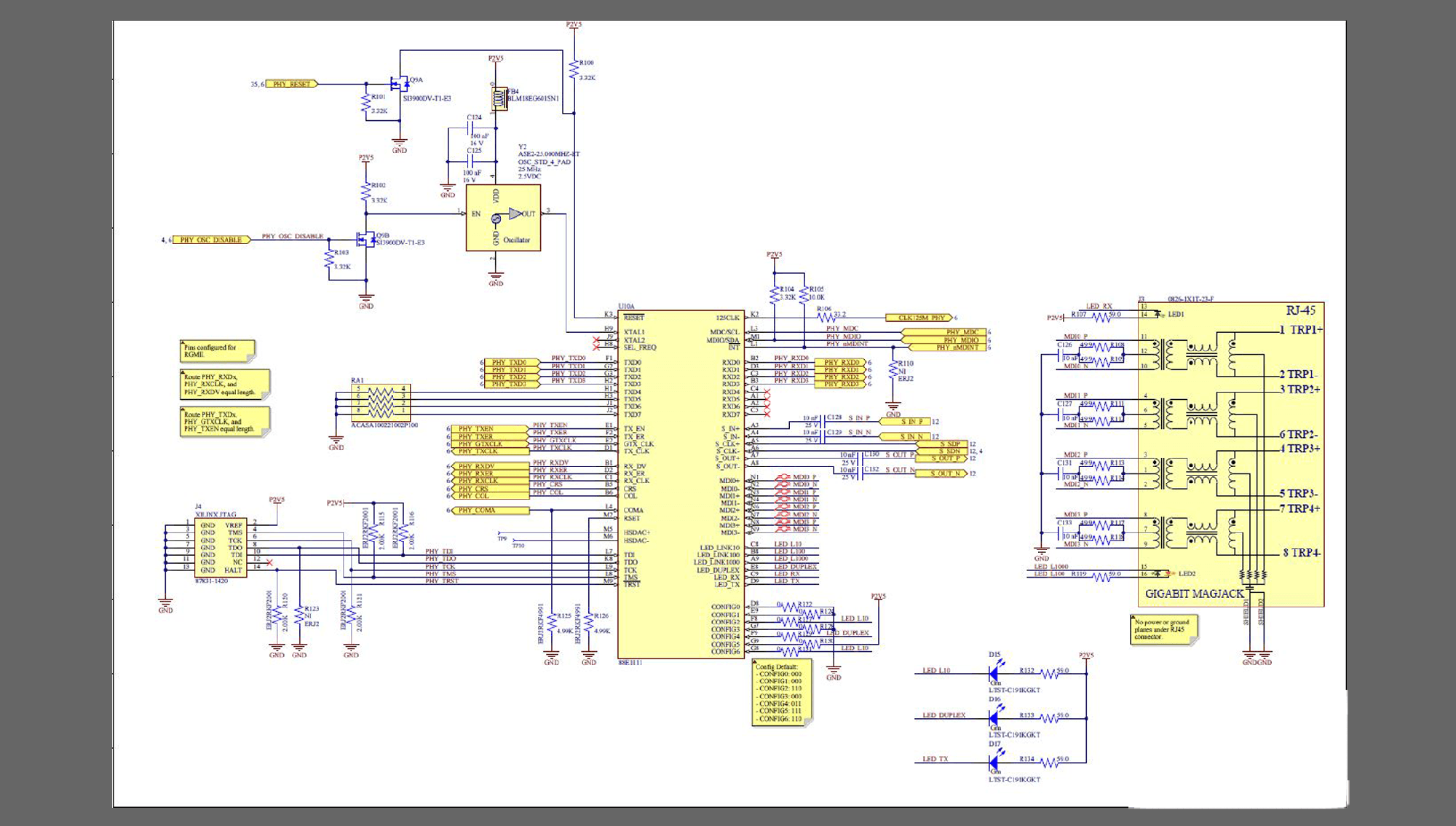This screenshot has height=826, width=1456.
Task: Select the PHY_GTXCLK port
Action: (x=489, y=444)
